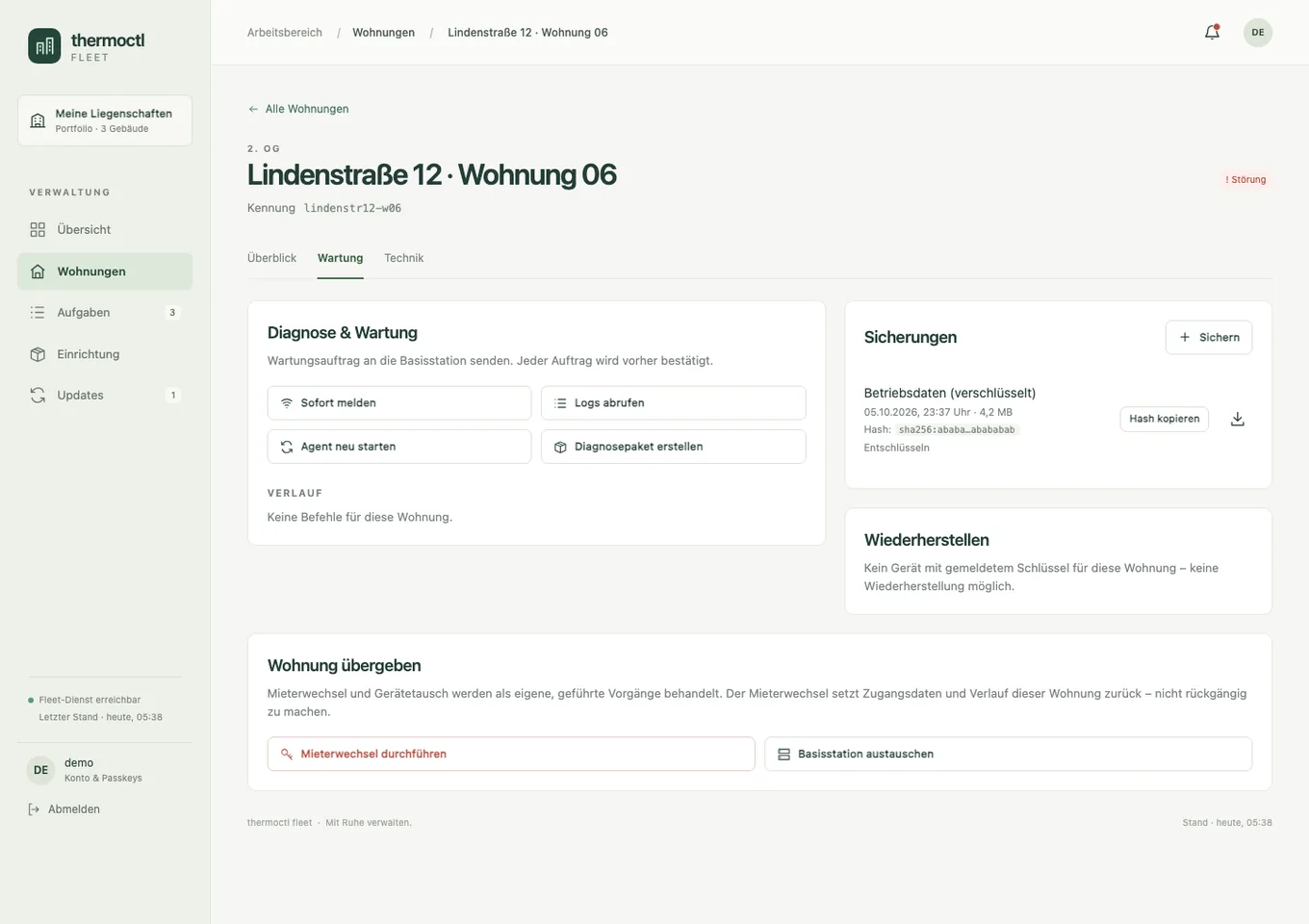Select Wohnungen in sidebar
1309x924 pixels.
pyautogui.click(x=105, y=271)
